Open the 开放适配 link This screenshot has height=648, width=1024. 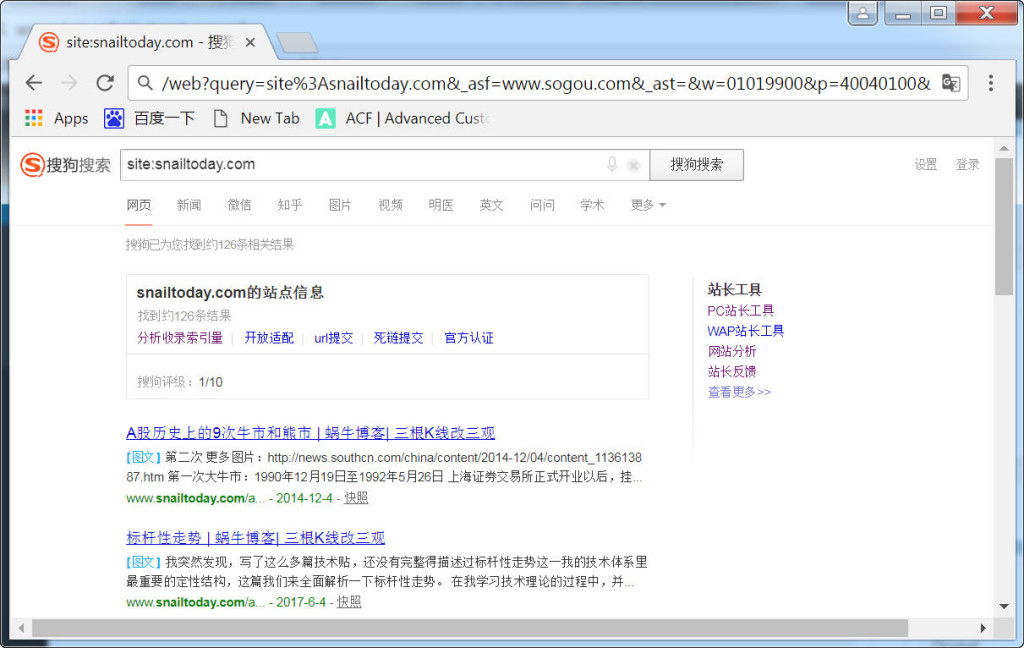click(269, 338)
